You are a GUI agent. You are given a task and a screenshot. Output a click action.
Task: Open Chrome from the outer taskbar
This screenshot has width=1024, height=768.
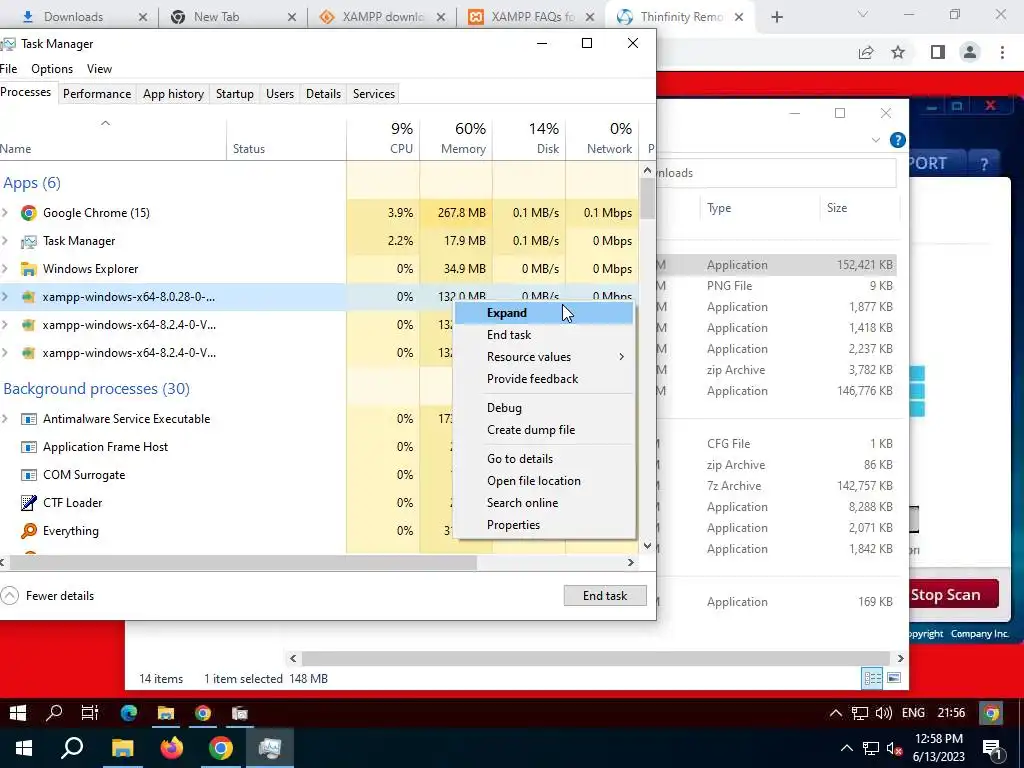click(221, 748)
